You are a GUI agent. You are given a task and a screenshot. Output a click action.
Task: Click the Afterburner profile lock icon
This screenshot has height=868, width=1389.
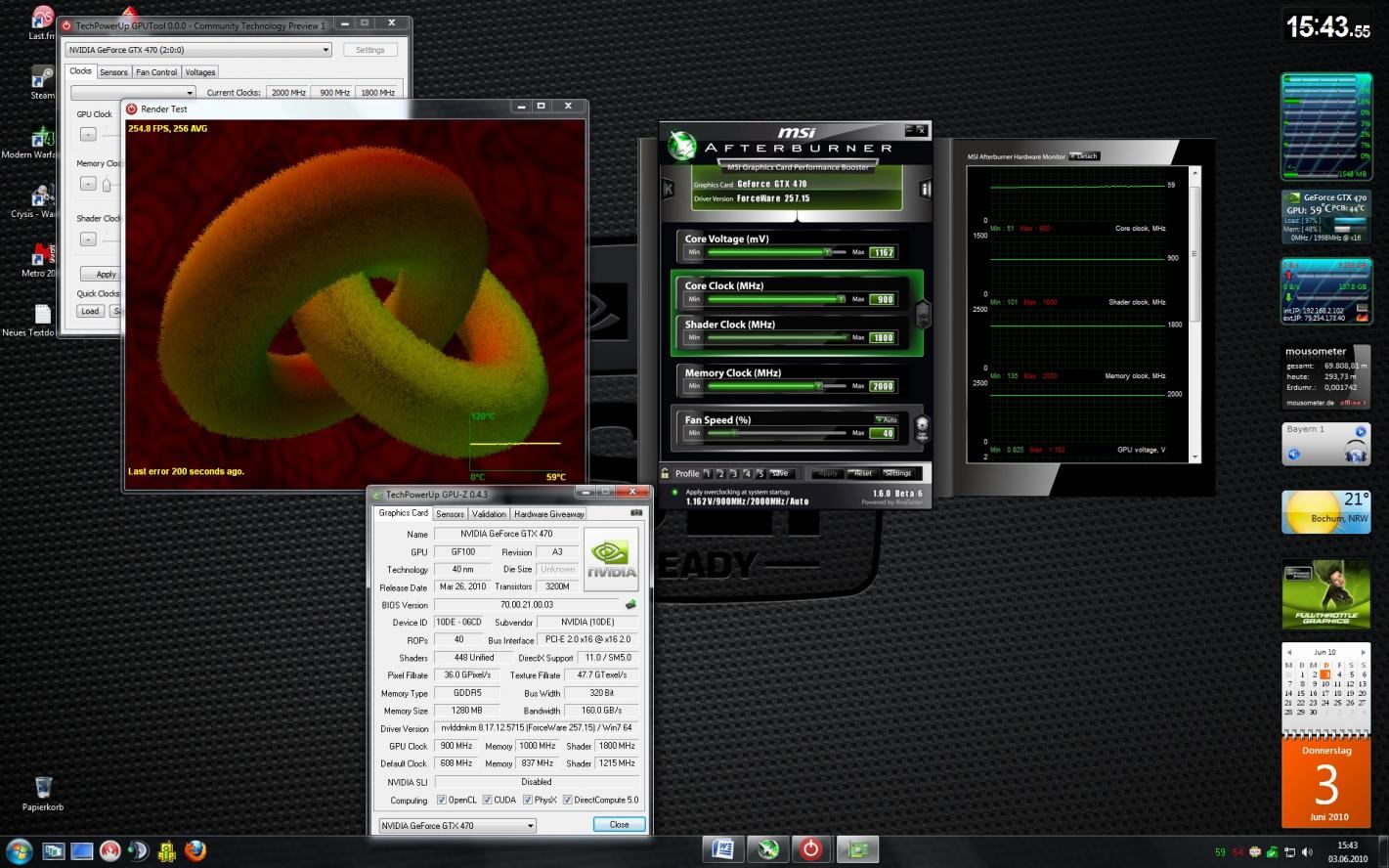point(666,473)
